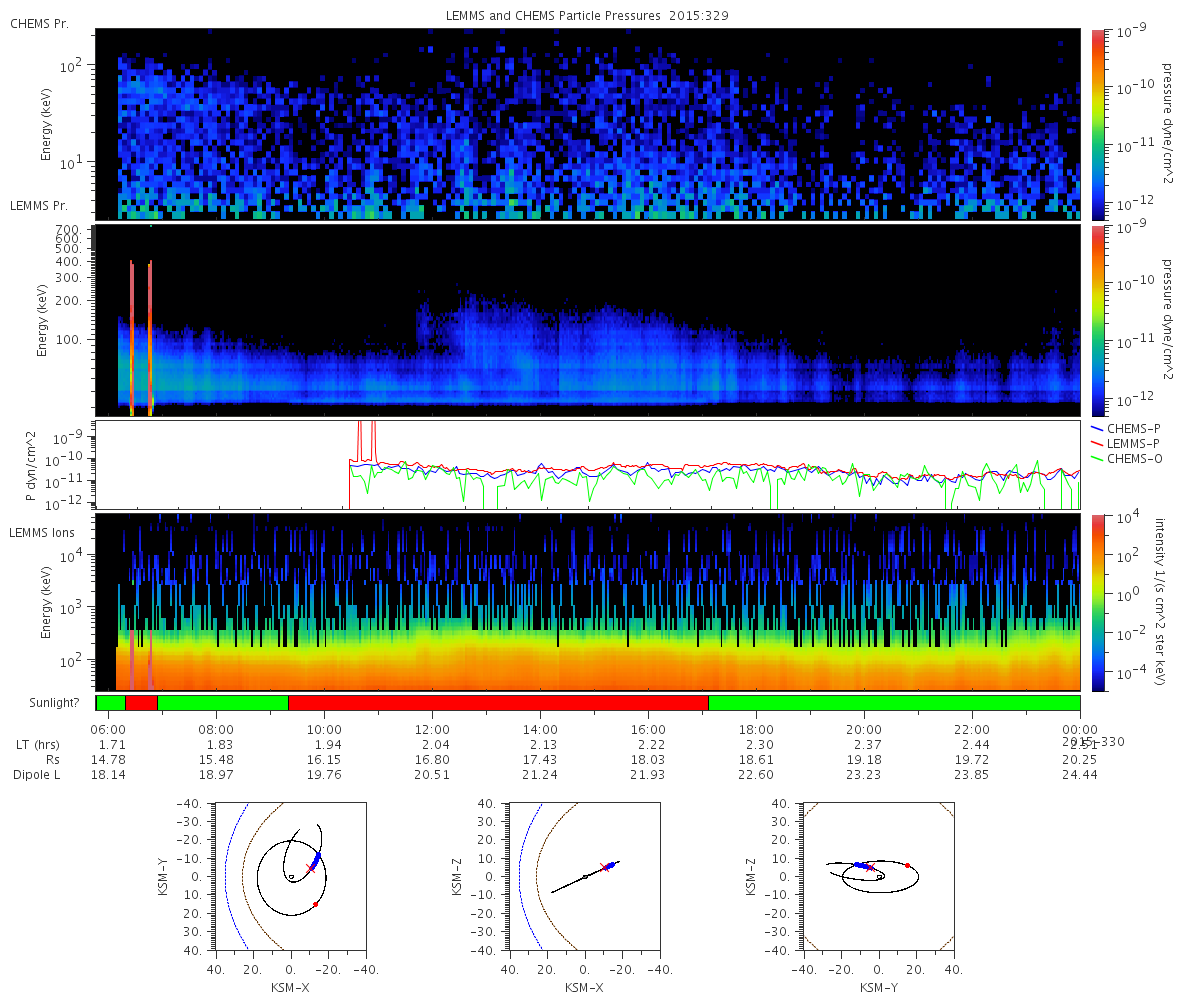Click the KSM-X versus KSM-Y orbit plot
Screen dimensions: 1200x1000
[x=290, y=875]
